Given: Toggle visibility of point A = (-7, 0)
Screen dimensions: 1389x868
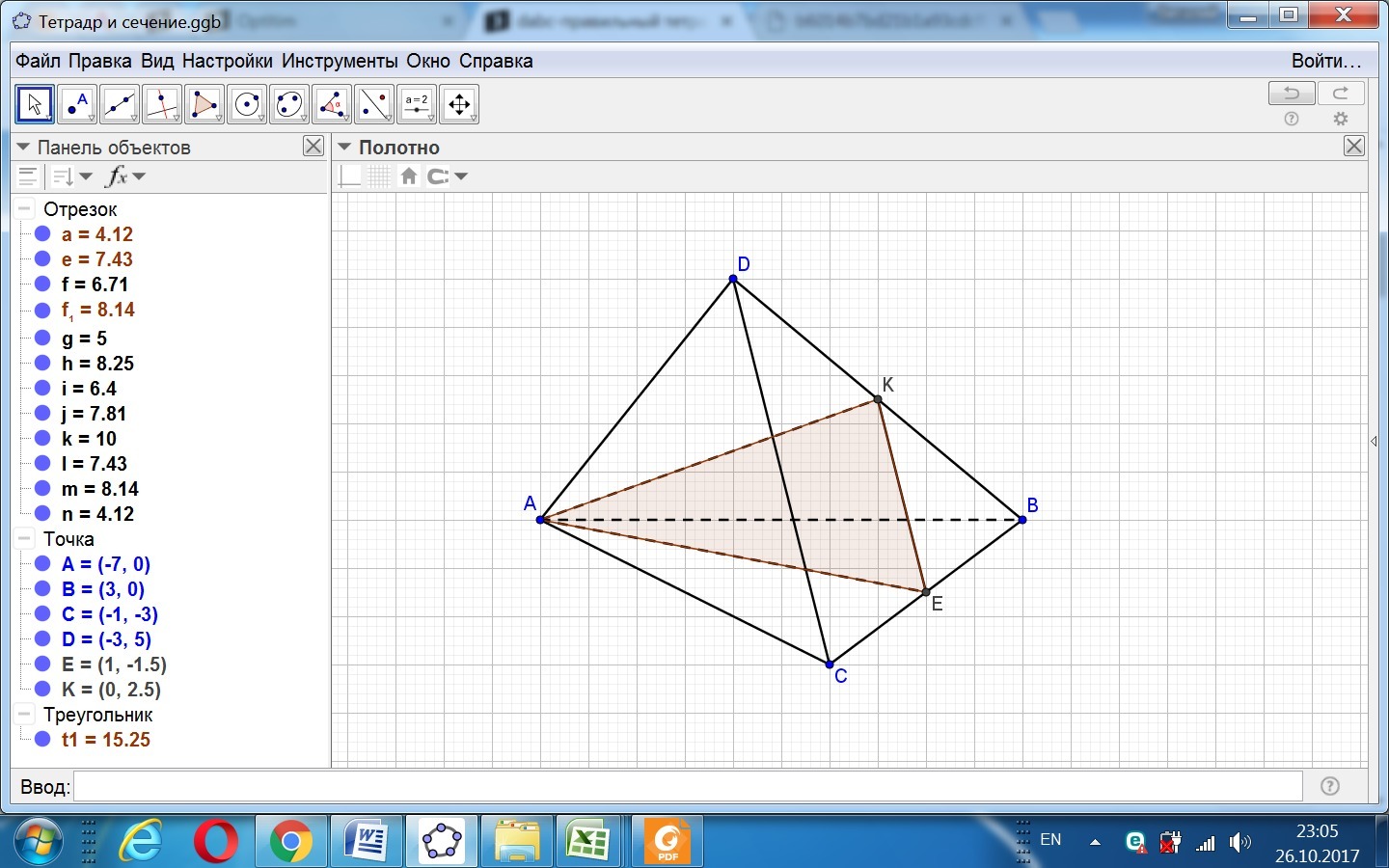Looking at the screenshot, I should pos(42,564).
